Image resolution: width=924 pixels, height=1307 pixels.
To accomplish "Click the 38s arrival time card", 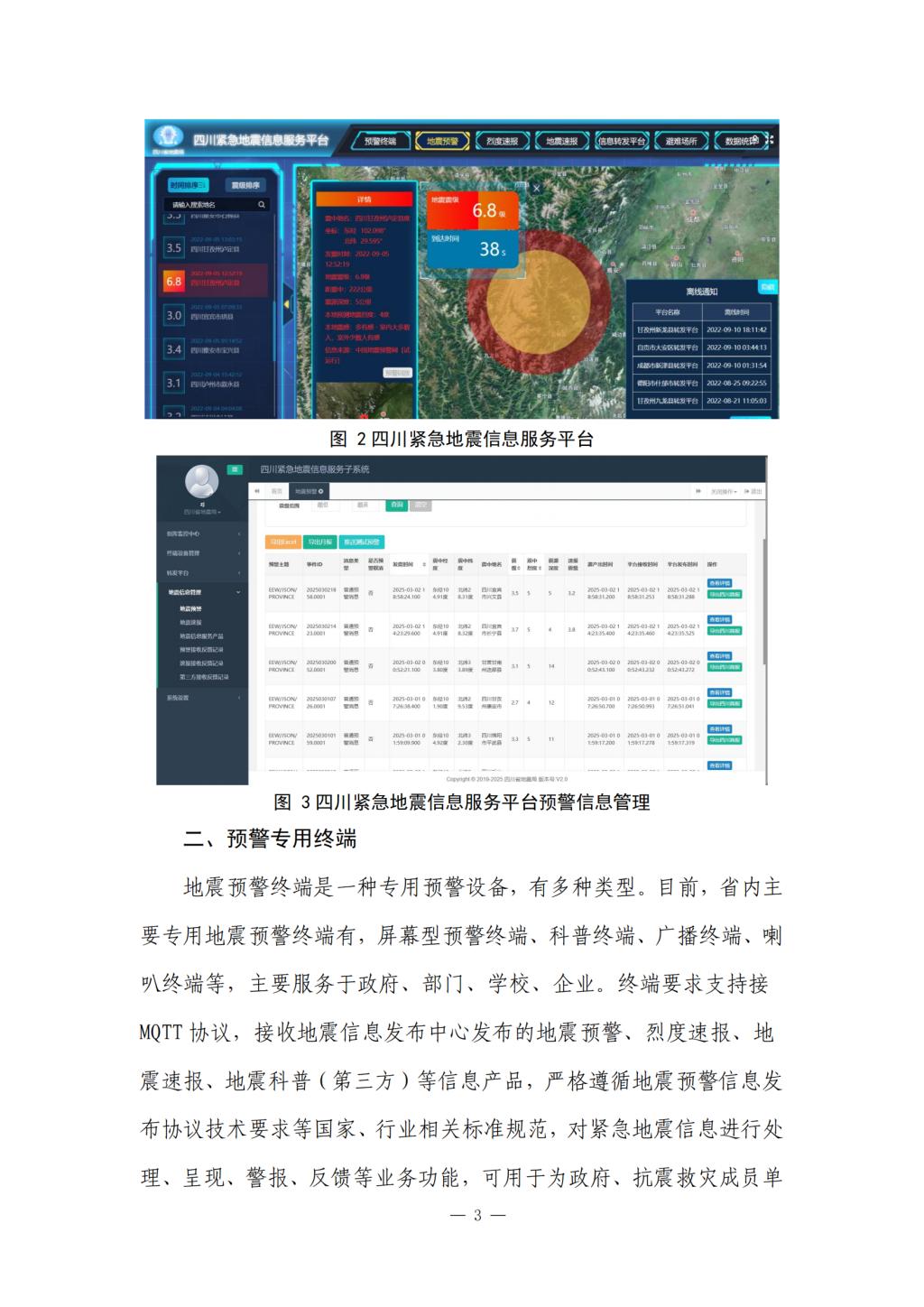I will [472, 247].
